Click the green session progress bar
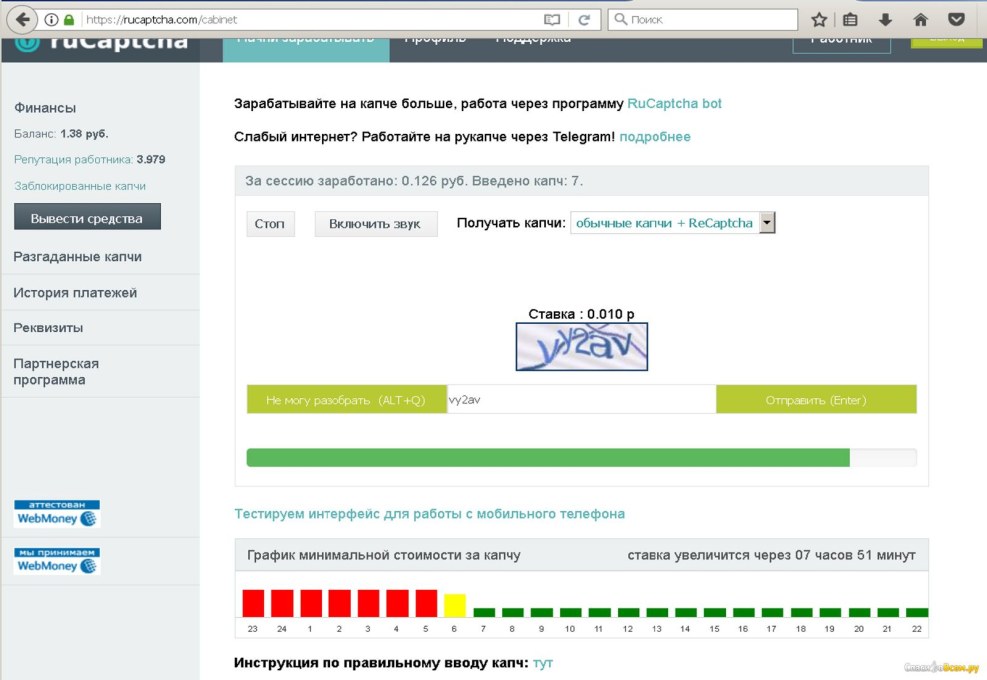Image resolution: width=987 pixels, height=680 pixels. [550, 456]
